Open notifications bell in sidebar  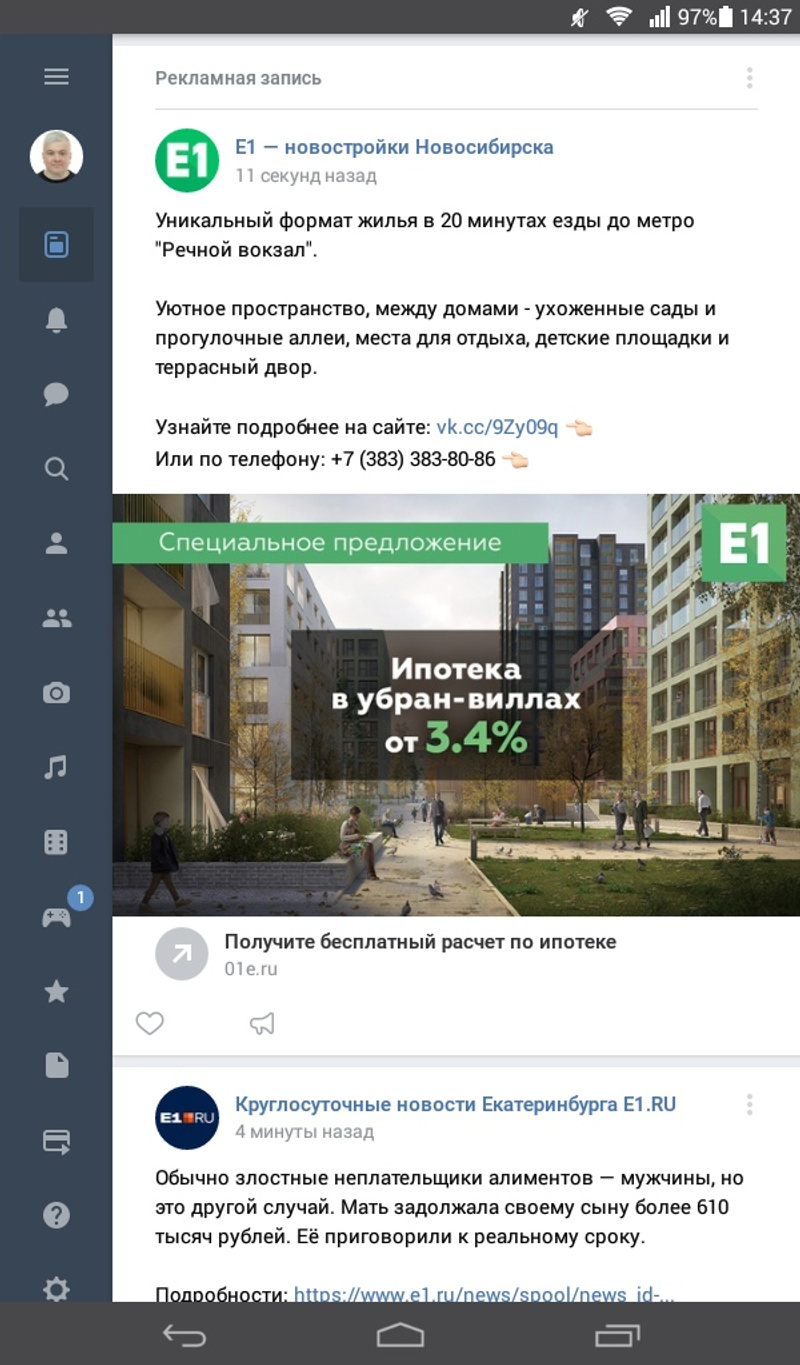[56, 320]
